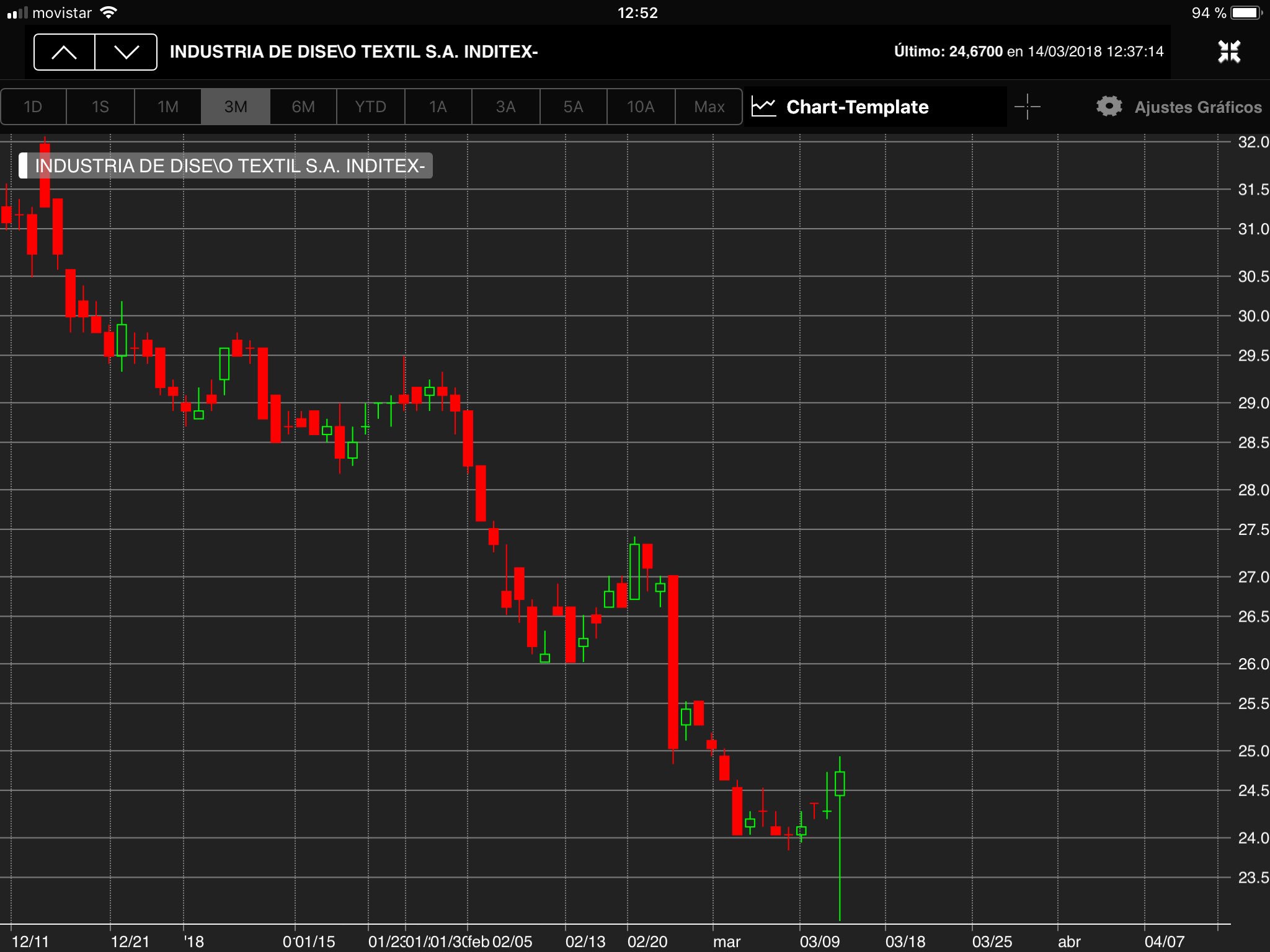Tap the 02/13 date axis label
Image resolution: width=1270 pixels, height=952 pixels.
pyautogui.click(x=585, y=941)
